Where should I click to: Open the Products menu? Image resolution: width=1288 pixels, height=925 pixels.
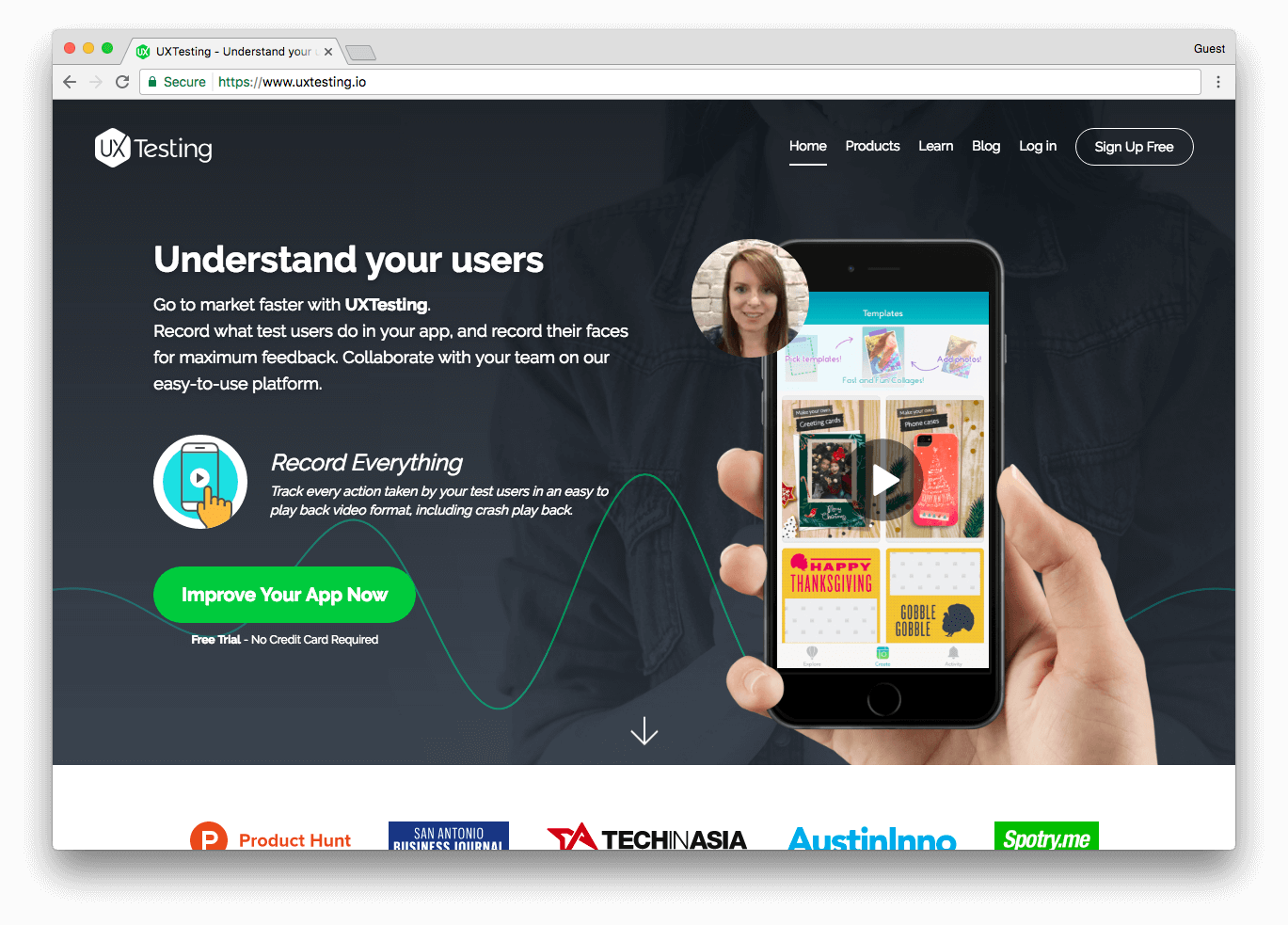point(872,146)
